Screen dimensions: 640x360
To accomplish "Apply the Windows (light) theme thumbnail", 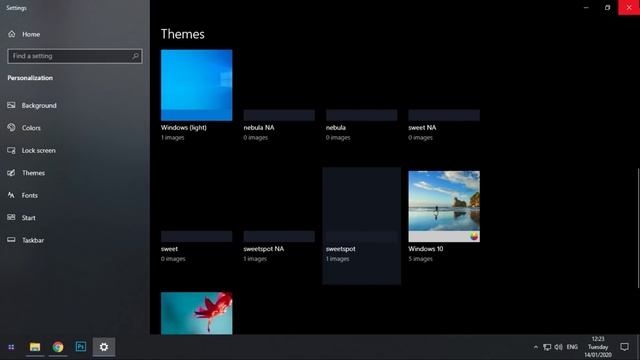I will pos(196,85).
